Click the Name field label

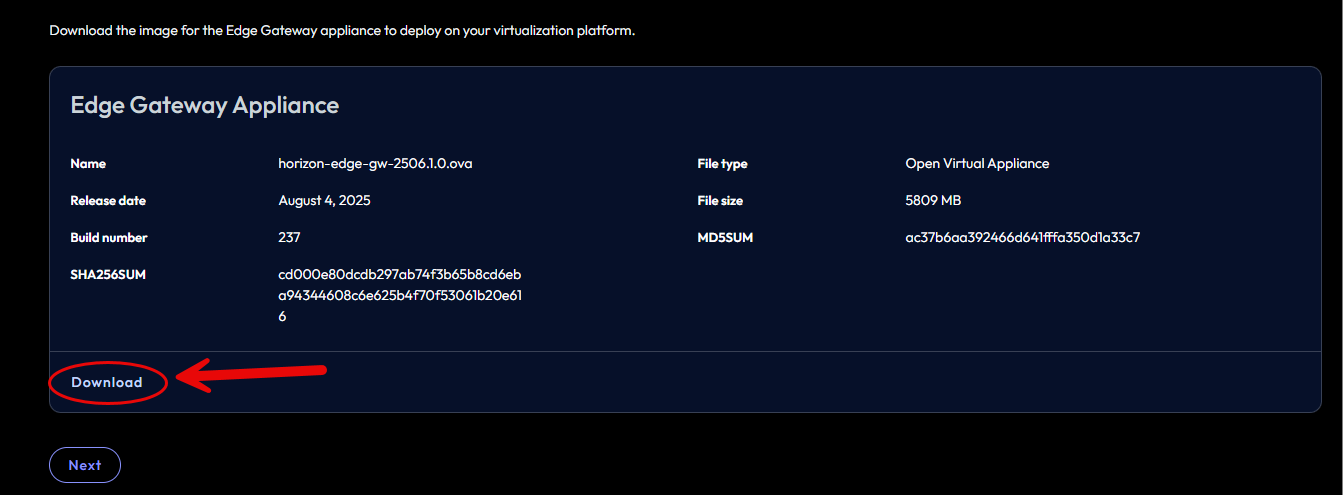(88, 163)
